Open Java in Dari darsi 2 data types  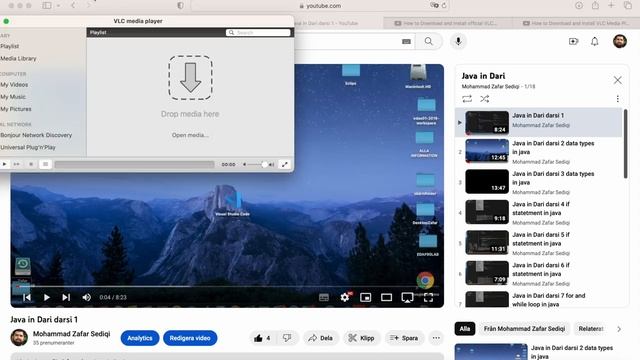[538, 151]
